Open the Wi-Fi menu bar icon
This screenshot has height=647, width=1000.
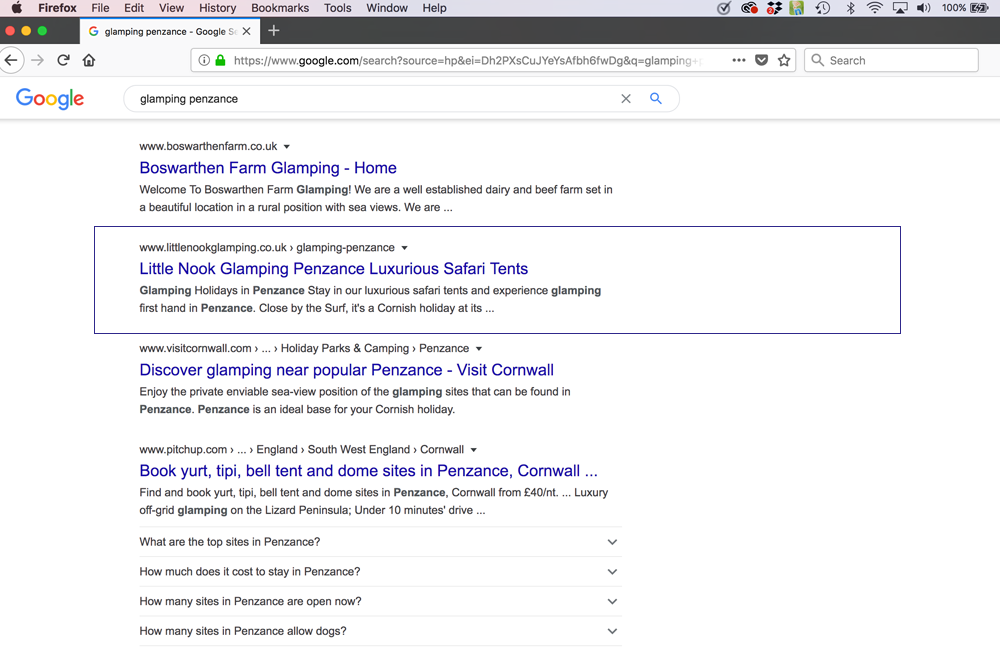coord(875,8)
